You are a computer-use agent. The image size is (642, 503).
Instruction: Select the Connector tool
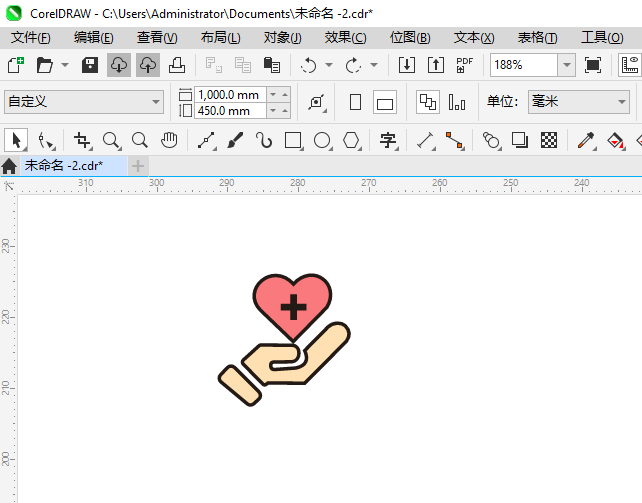[454, 140]
